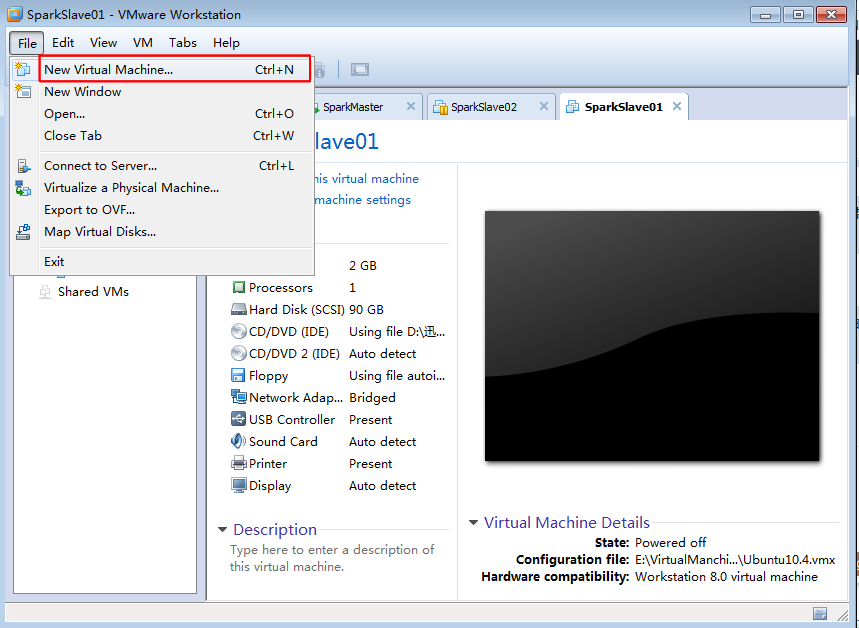The height and width of the screenshot is (628, 859).
Task: Open the Help menu
Action: [x=226, y=43]
